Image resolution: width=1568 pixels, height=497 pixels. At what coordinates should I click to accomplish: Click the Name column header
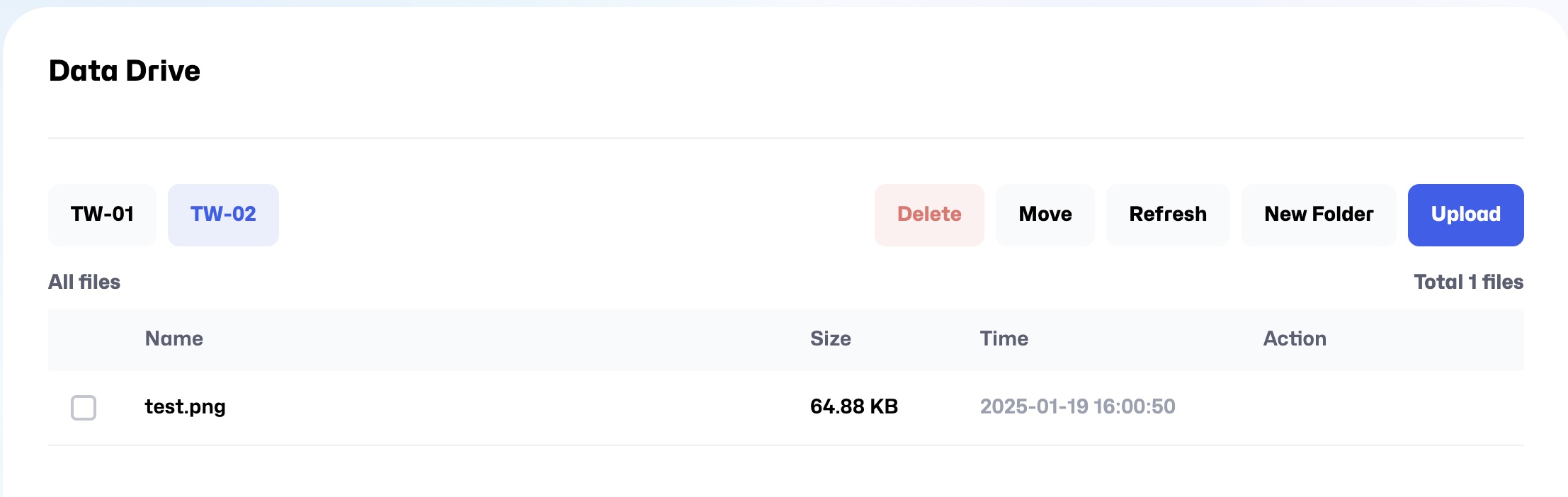pos(174,338)
